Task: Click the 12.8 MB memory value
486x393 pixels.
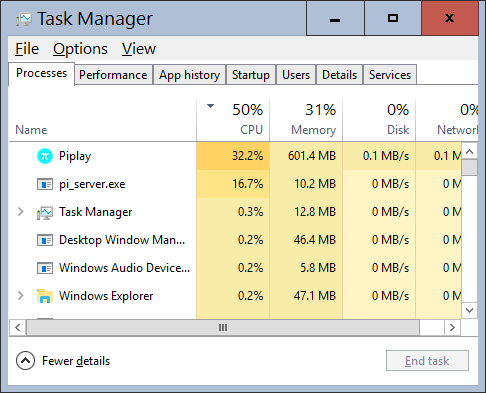Action: (x=315, y=212)
